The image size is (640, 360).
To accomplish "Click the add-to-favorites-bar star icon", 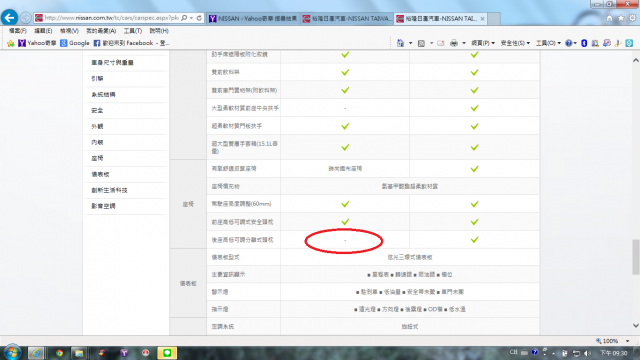I will tap(11, 43).
